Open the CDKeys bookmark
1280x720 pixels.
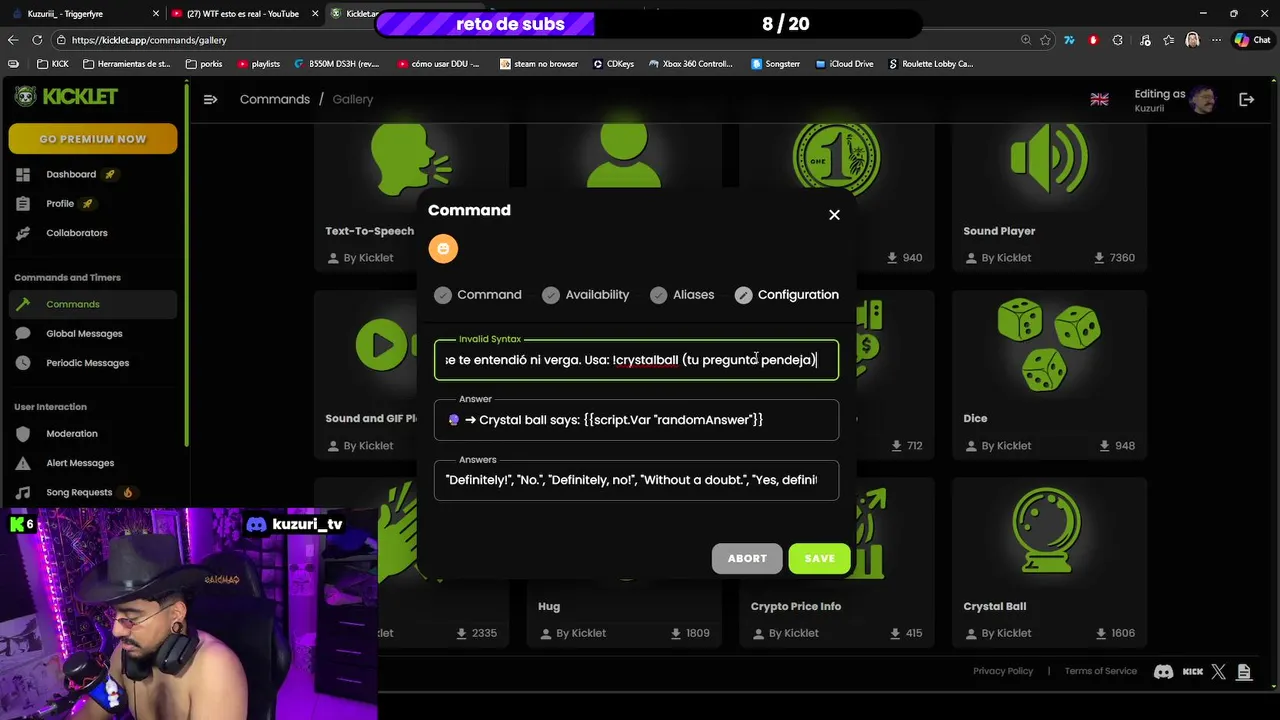(613, 64)
